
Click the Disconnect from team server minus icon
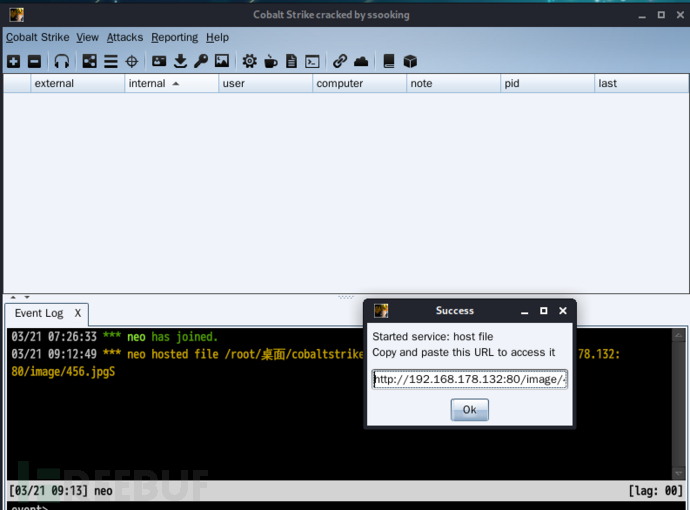pyautogui.click(x=34, y=61)
